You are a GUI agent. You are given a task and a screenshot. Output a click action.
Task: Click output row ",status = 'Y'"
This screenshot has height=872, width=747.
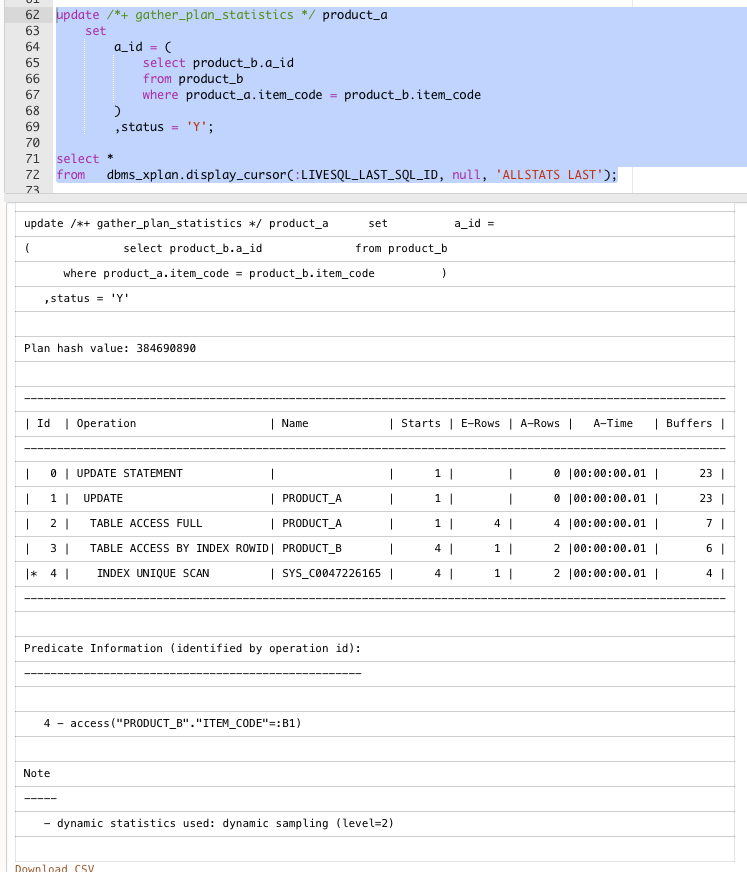click(375, 299)
